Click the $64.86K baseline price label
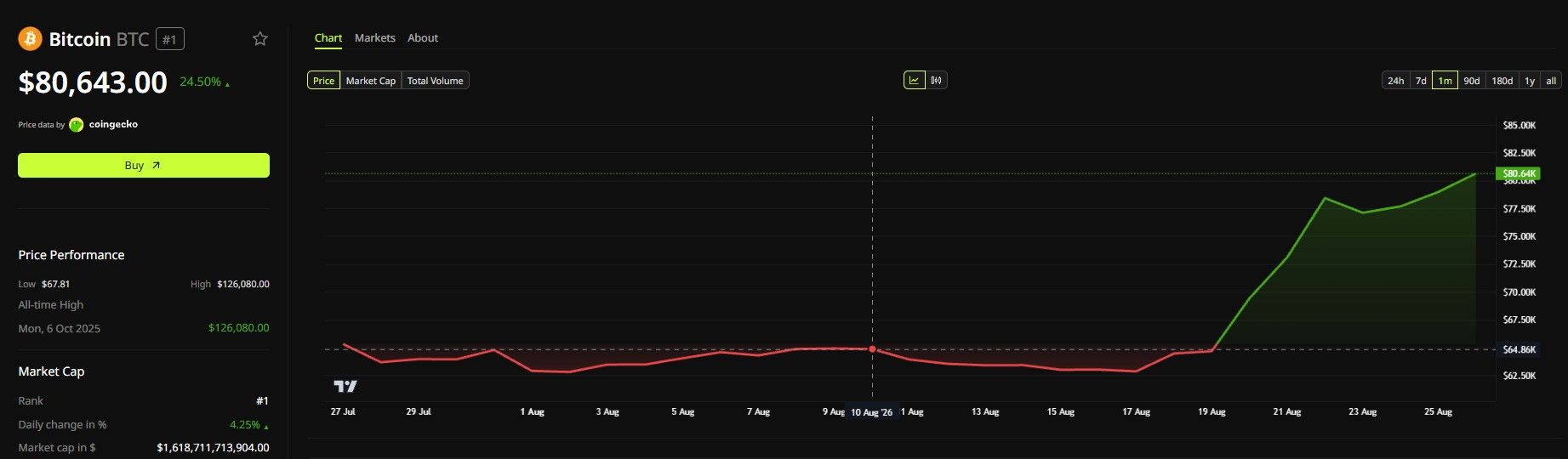The height and width of the screenshot is (459, 1568). pyautogui.click(x=1519, y=349)
